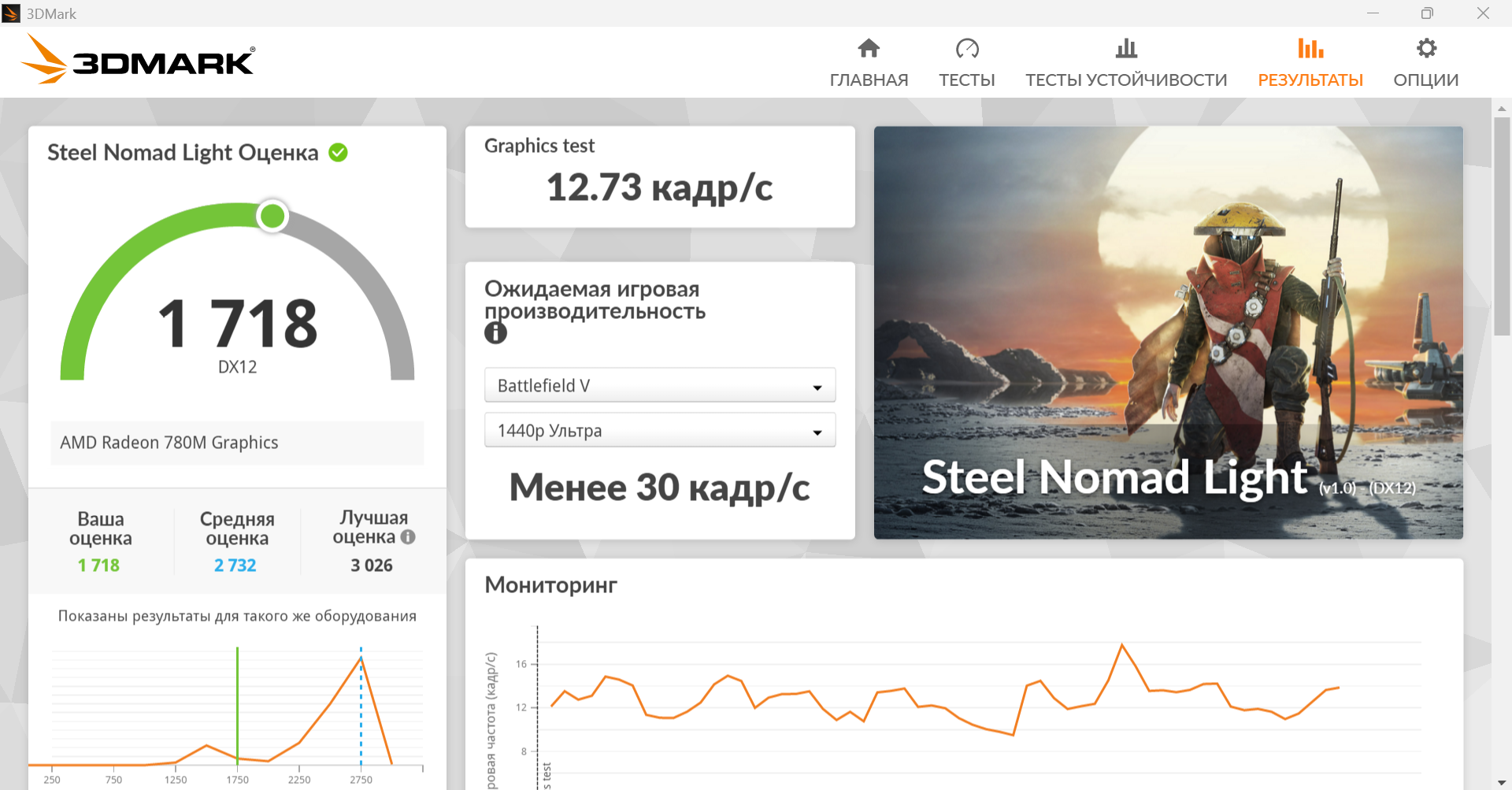The image size is (1512, 790).
Task: Expand the 1440p Ультра resolution dropdown
Action: coord(660,430)
